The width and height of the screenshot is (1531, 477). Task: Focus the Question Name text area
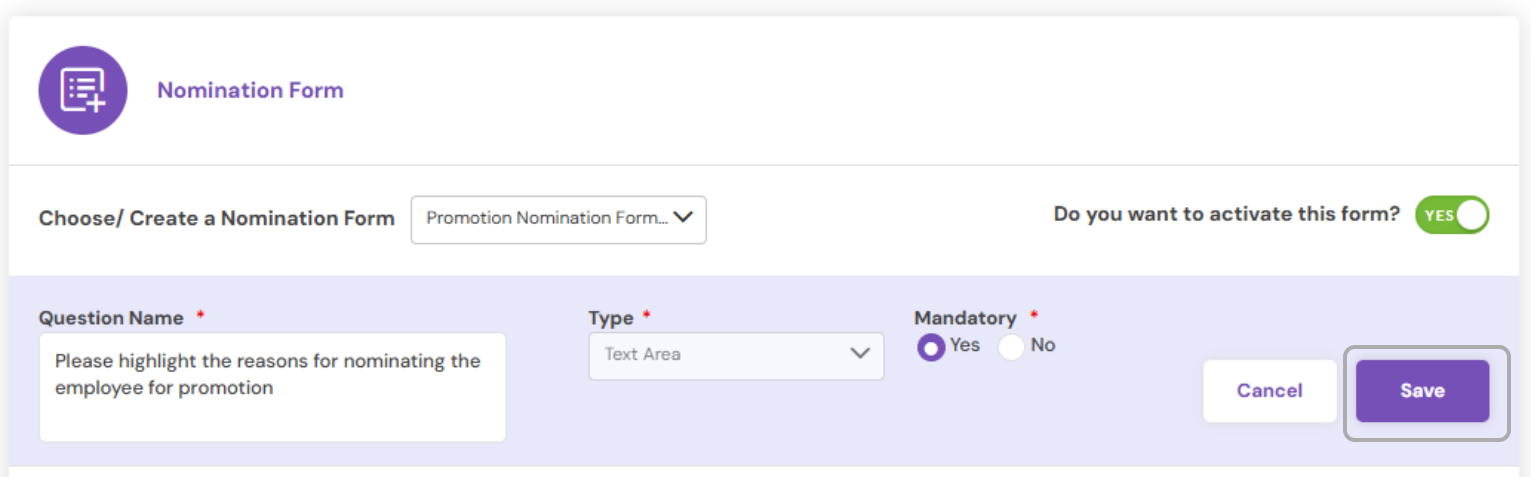272,387
